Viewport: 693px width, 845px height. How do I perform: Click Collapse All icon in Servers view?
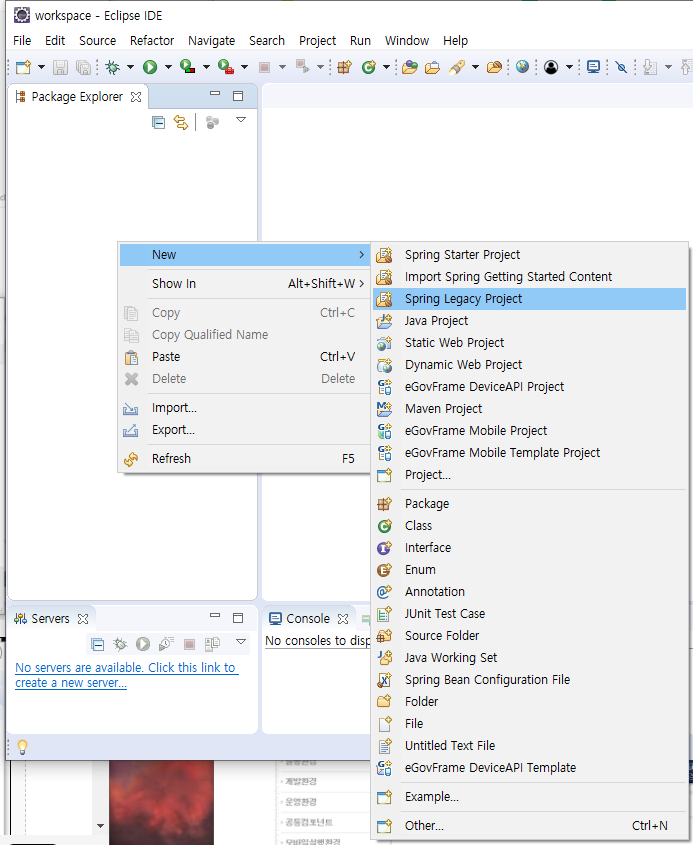[x=98, y=645]
